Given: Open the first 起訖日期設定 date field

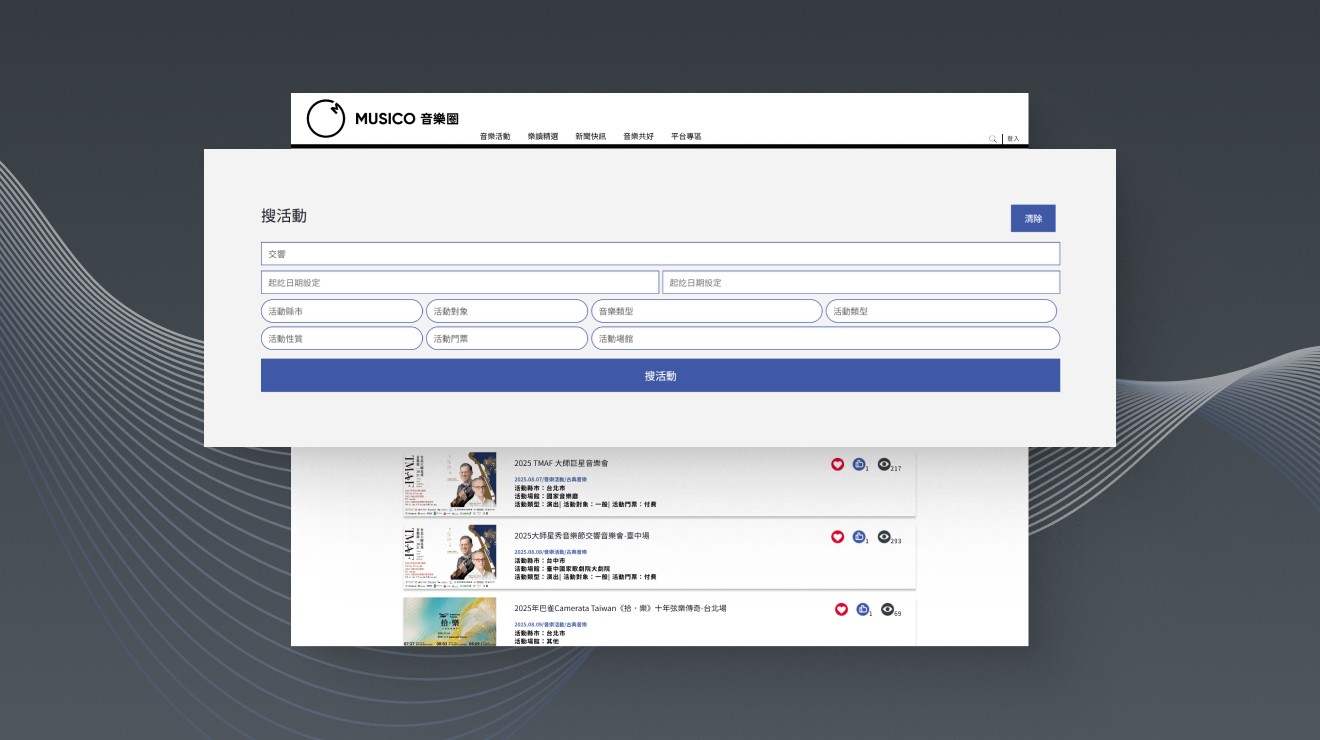Looking at the screenshot, I should click(460, 282).
